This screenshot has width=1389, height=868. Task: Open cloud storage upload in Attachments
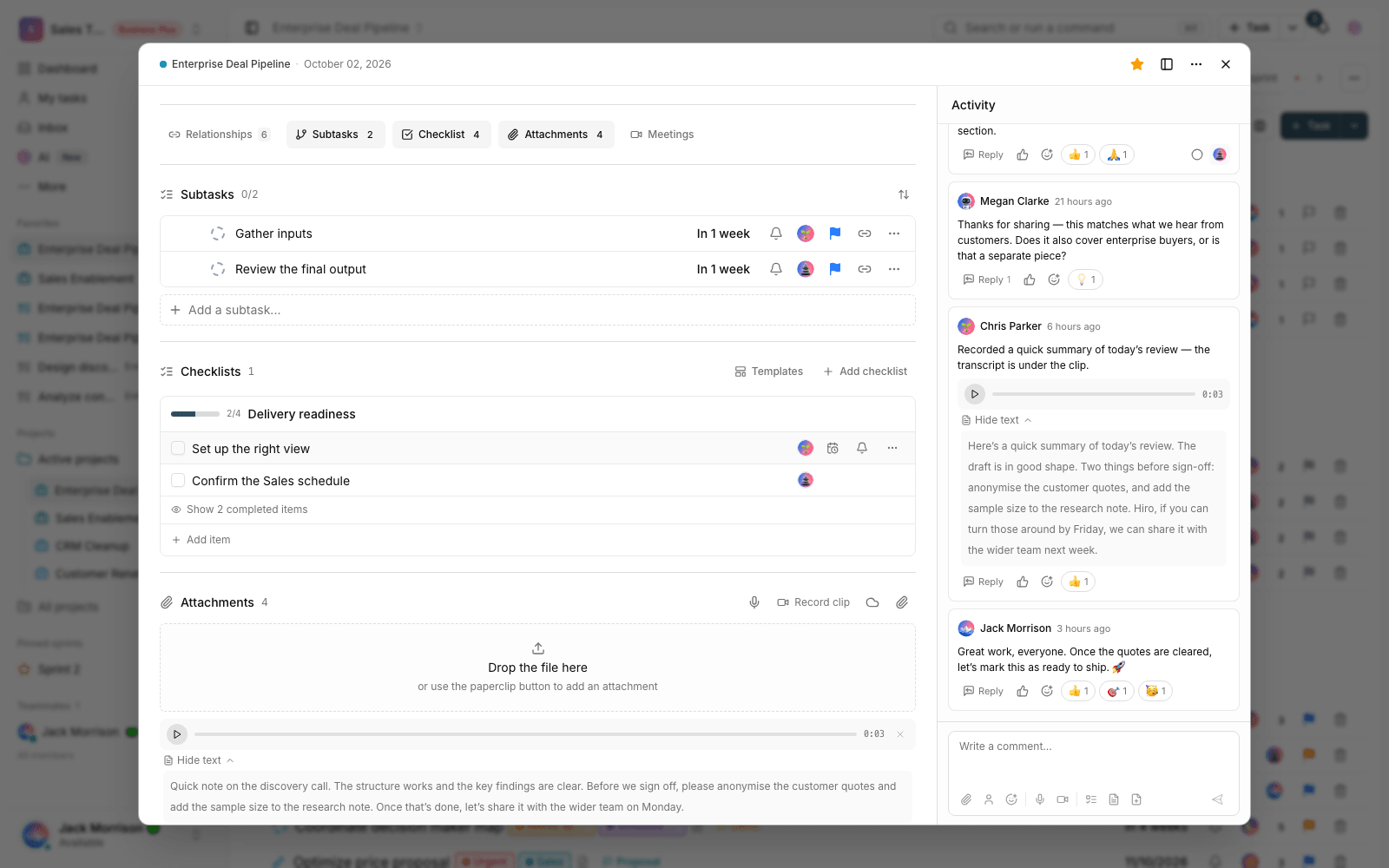tap(872, 602)
